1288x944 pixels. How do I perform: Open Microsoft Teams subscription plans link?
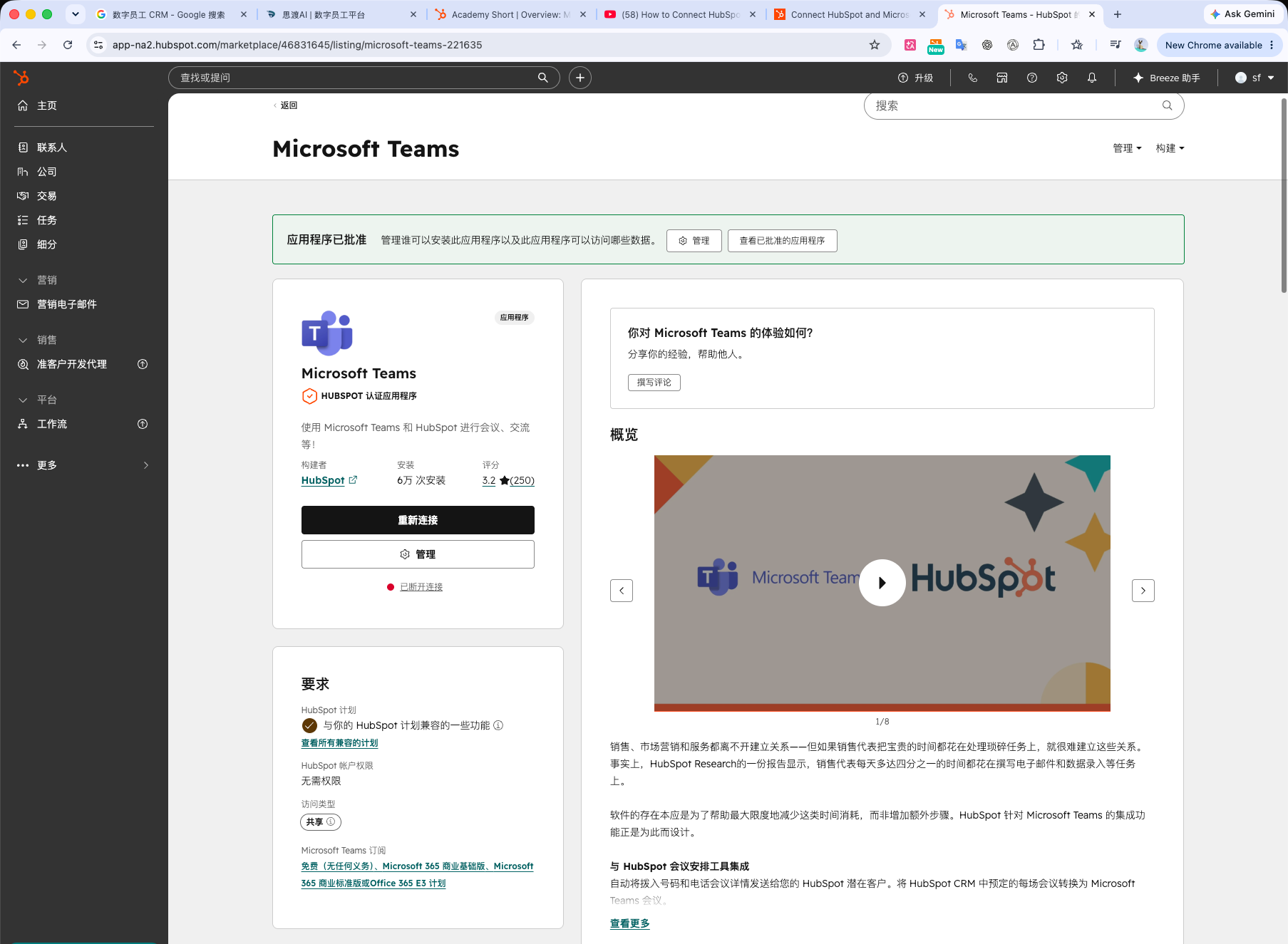pyautogui.click(x=417, y=875)
